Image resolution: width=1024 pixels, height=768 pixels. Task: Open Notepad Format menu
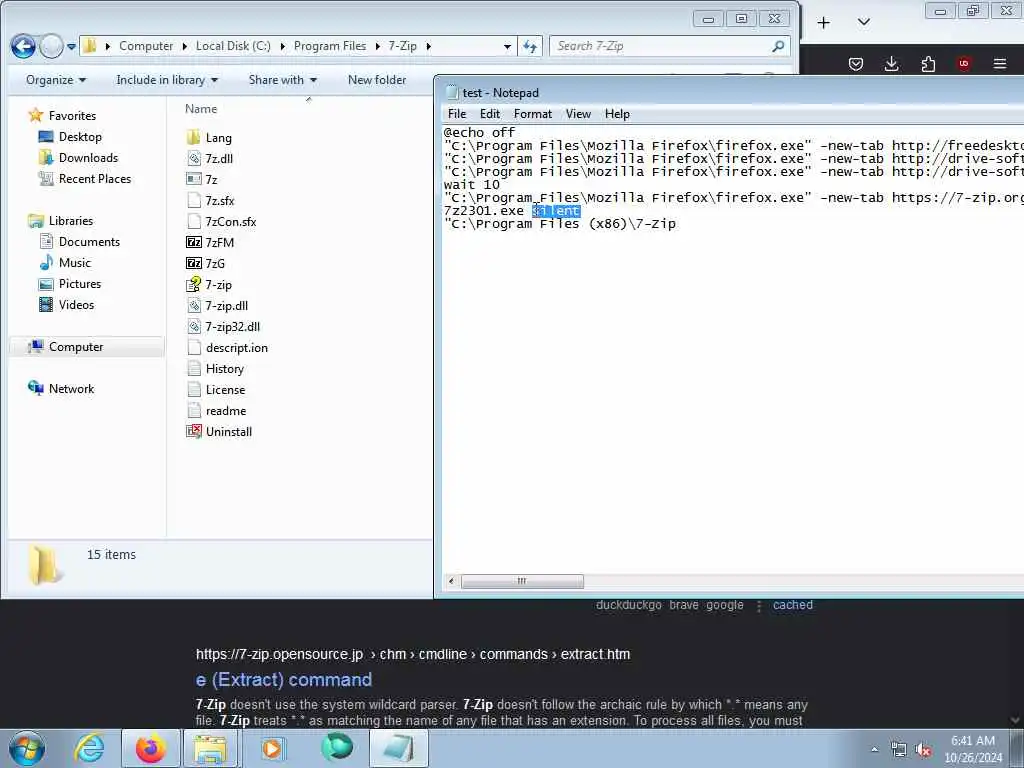(x=532, y=114)
